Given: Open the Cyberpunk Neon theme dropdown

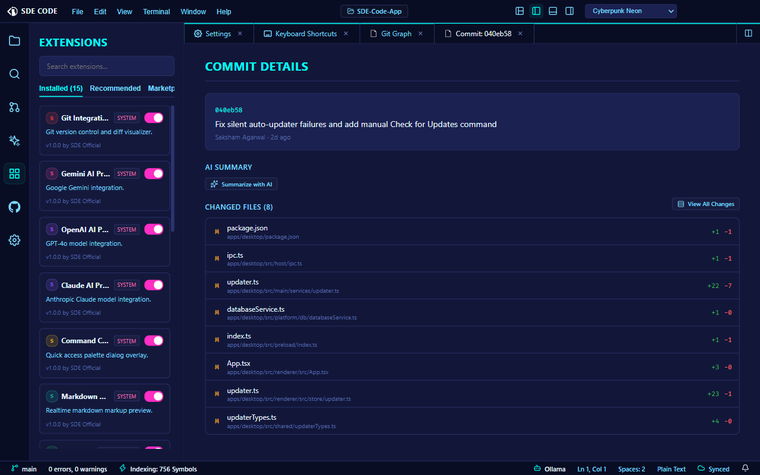Looking at the screenshot, I should pyautogui.click(x=631, y=11).
